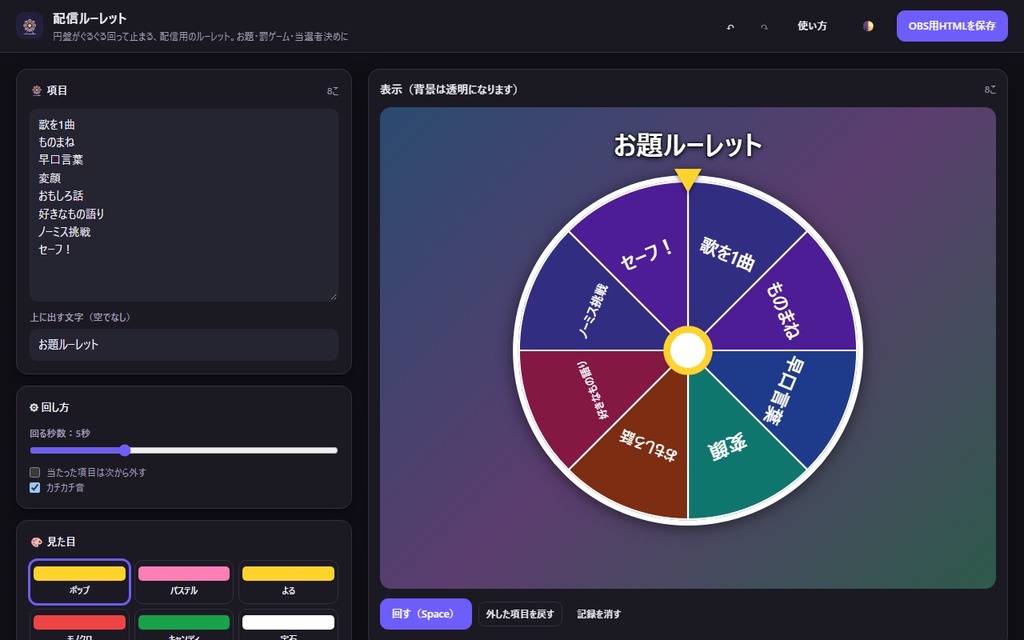Click 変顔 line in items list

click(50, 178)
